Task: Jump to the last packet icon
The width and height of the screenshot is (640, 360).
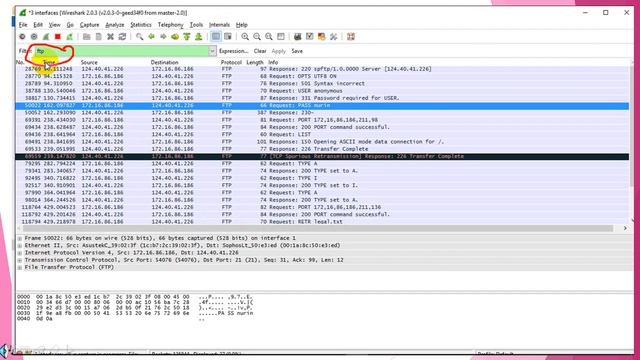Action: [199, 37]
